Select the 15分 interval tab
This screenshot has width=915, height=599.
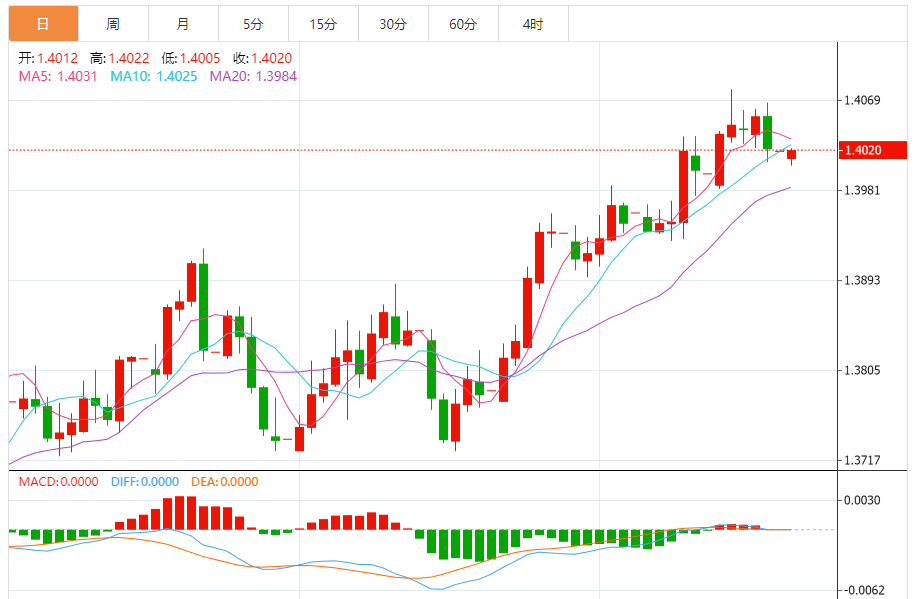pos(323,24)
